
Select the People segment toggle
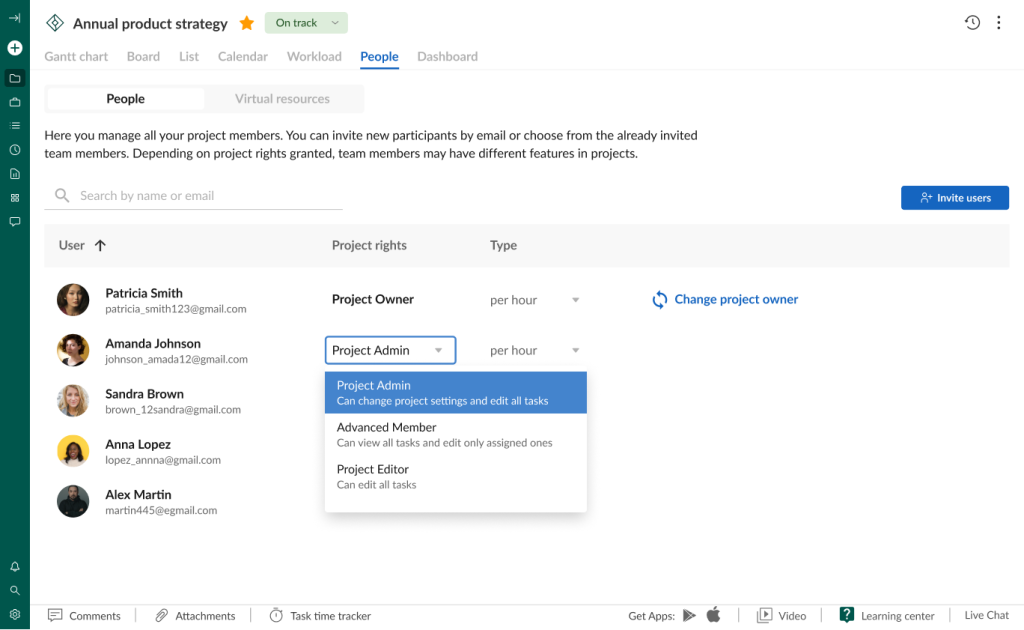125,99
